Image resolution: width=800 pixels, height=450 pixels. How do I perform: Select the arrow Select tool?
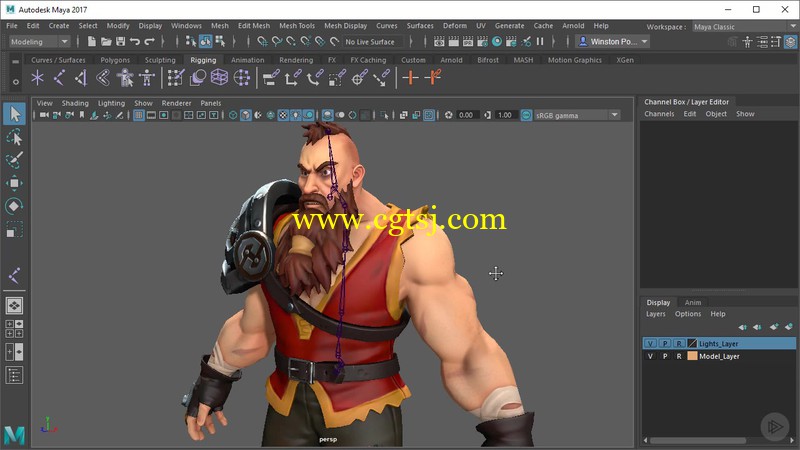(x=14, y=114)
